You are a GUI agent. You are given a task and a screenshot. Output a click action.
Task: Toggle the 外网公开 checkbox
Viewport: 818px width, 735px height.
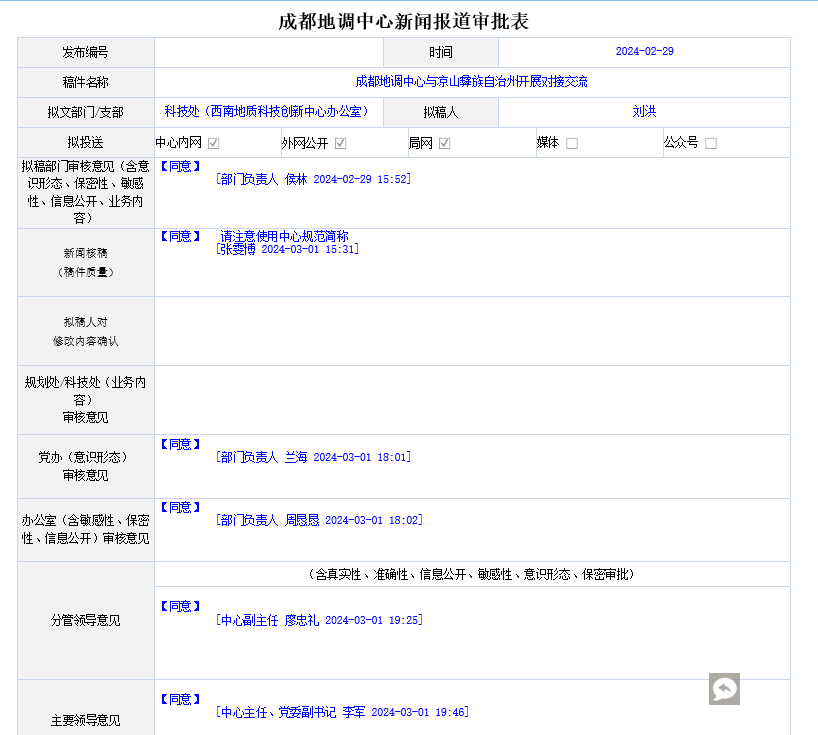340,143
